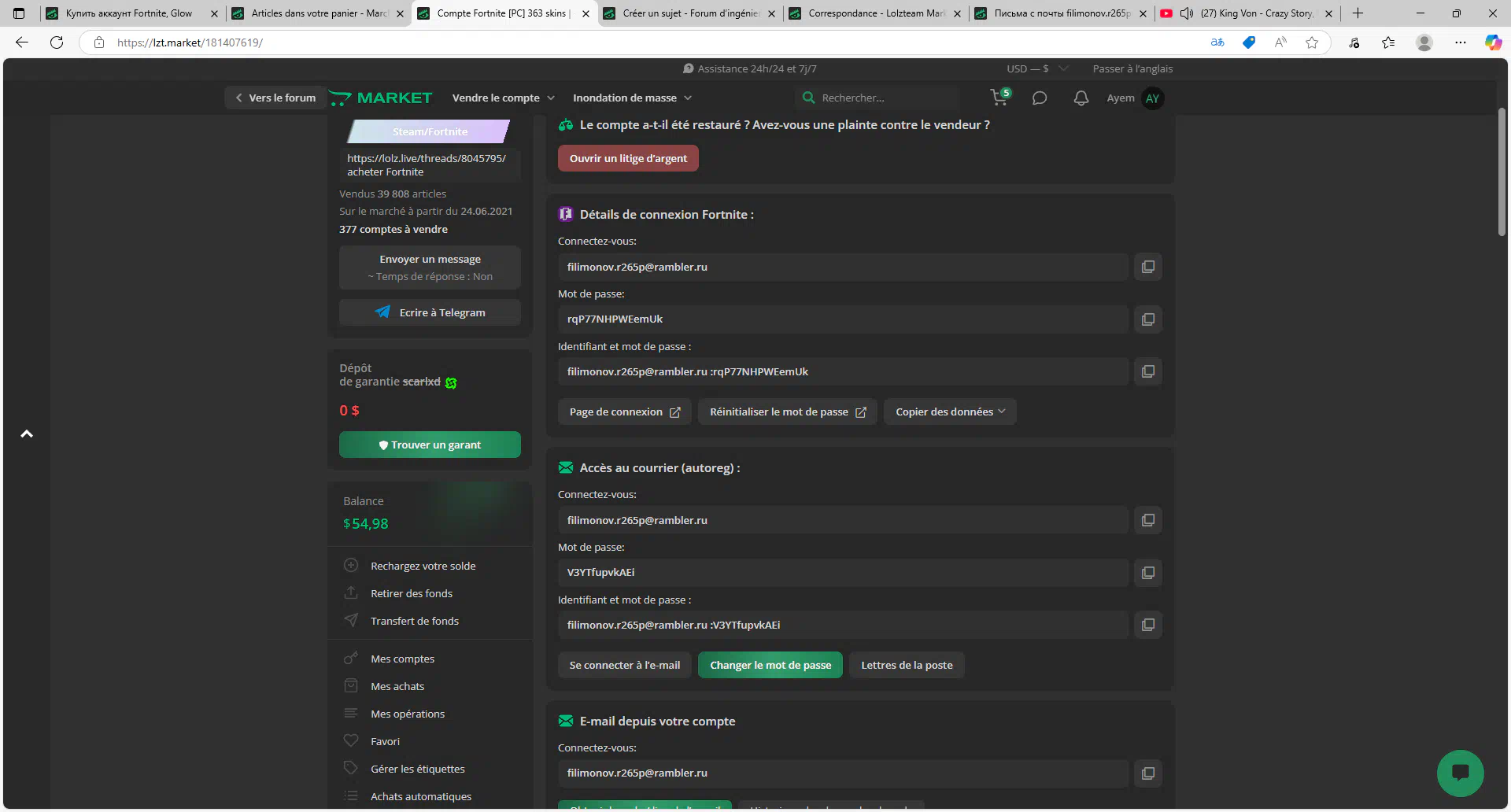The height and width of the screenshot is (812, 1511).
Task: Open Lettres de la poste
Action: (907, 665)
